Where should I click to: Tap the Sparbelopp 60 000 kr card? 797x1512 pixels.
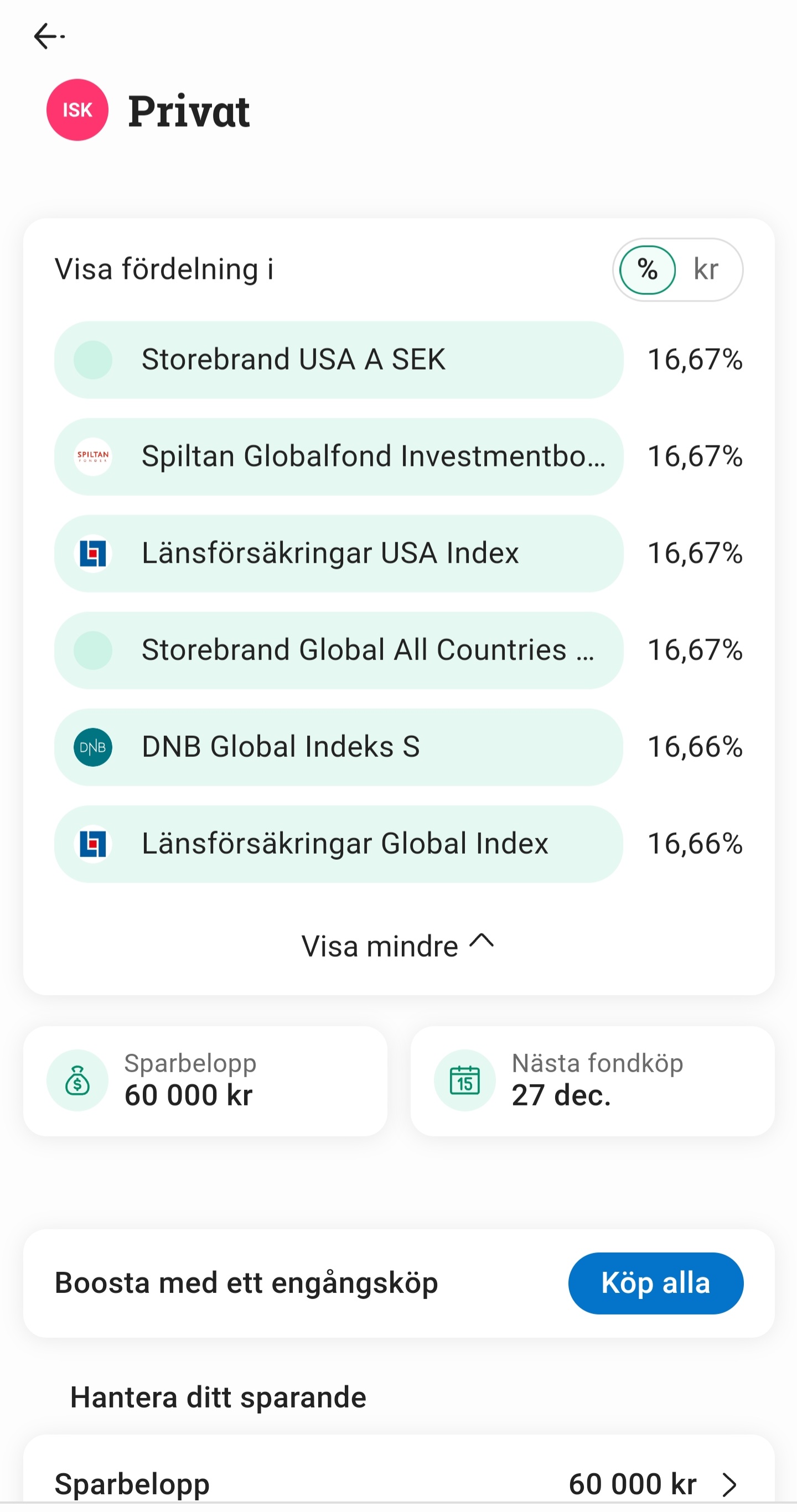coord(205,1080)
